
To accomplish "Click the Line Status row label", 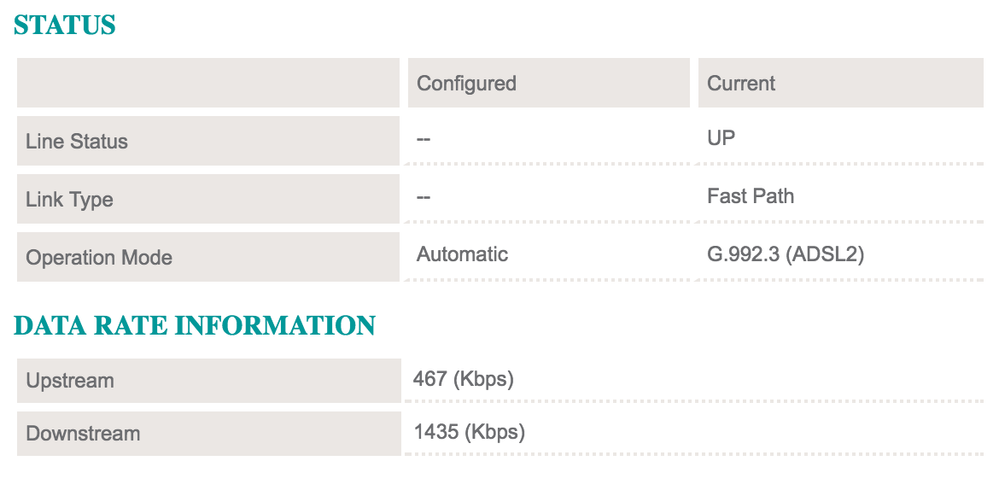I will 77,141.
